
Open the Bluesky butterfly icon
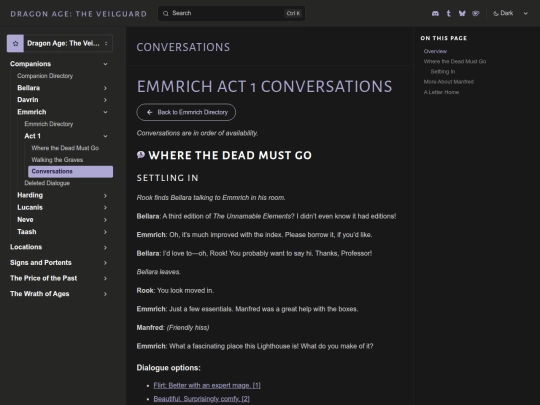click(x=462, y=13)
